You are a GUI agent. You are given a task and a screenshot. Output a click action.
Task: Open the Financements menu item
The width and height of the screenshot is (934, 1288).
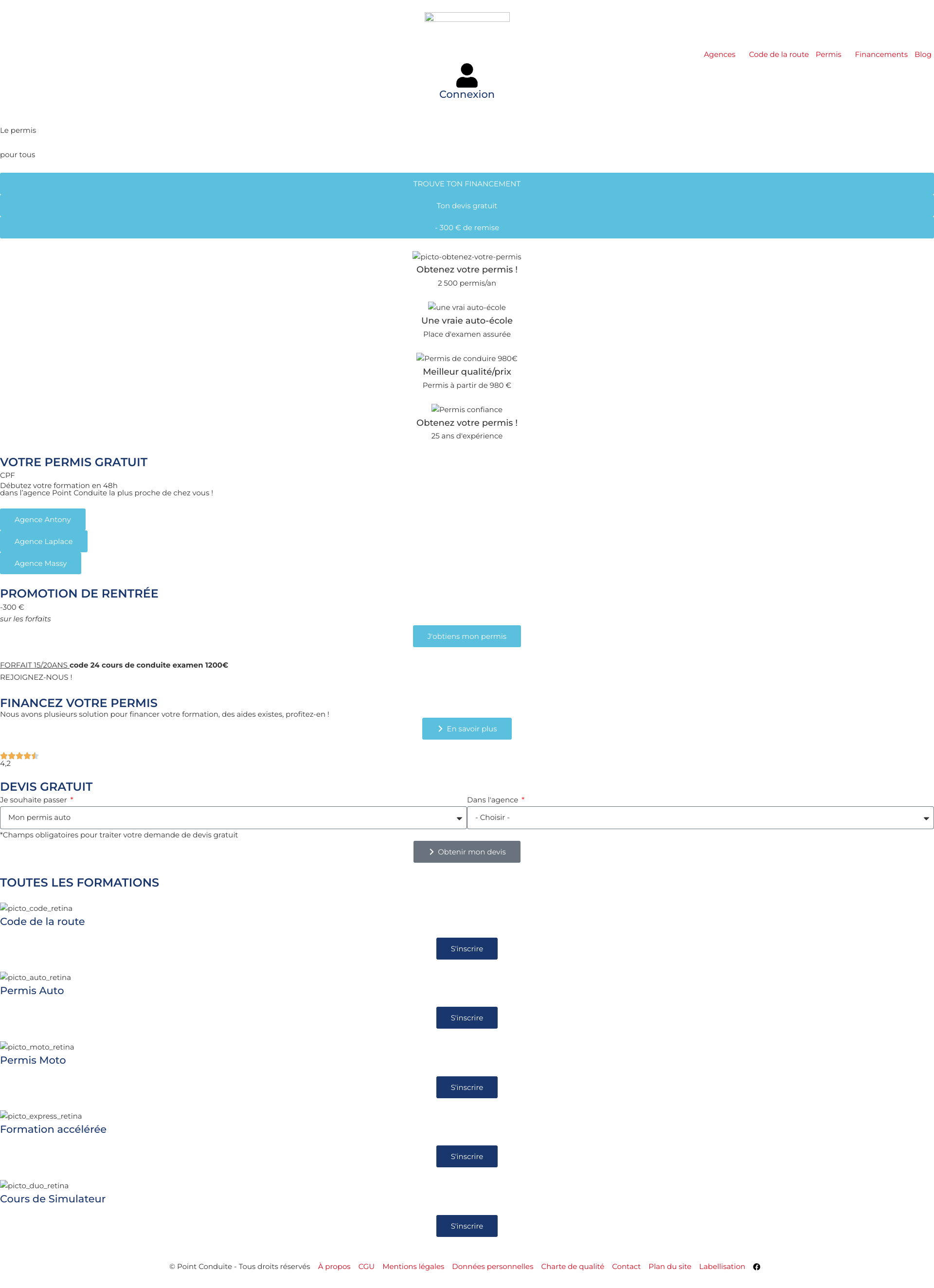(880, 54)
